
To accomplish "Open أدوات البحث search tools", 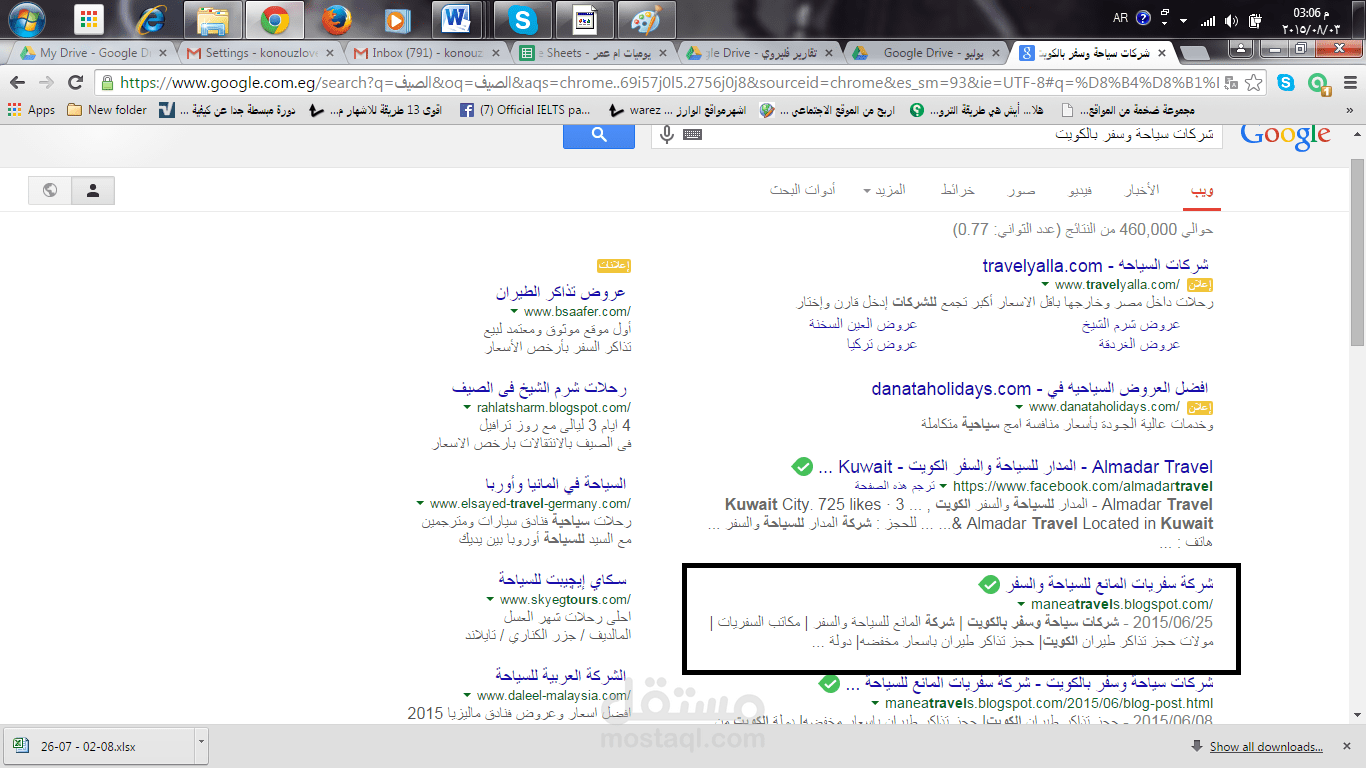I will (x=802, y=190).
